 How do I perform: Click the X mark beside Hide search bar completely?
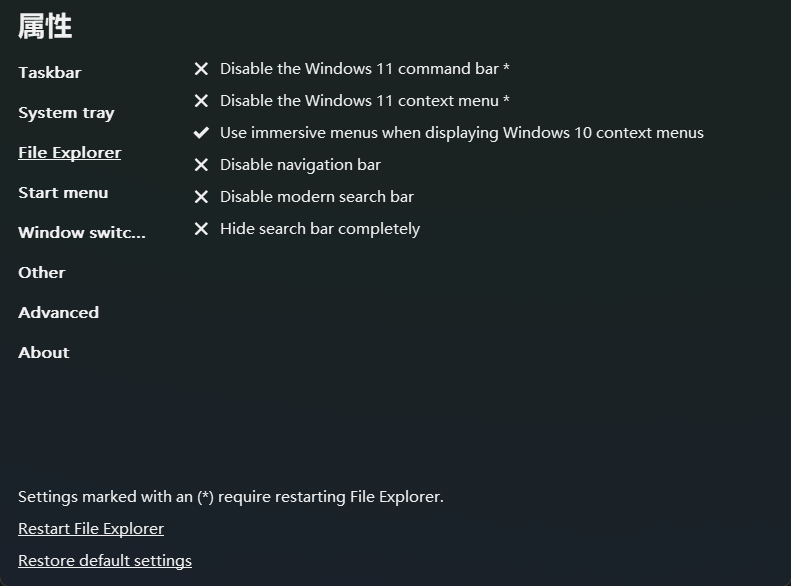201,229
